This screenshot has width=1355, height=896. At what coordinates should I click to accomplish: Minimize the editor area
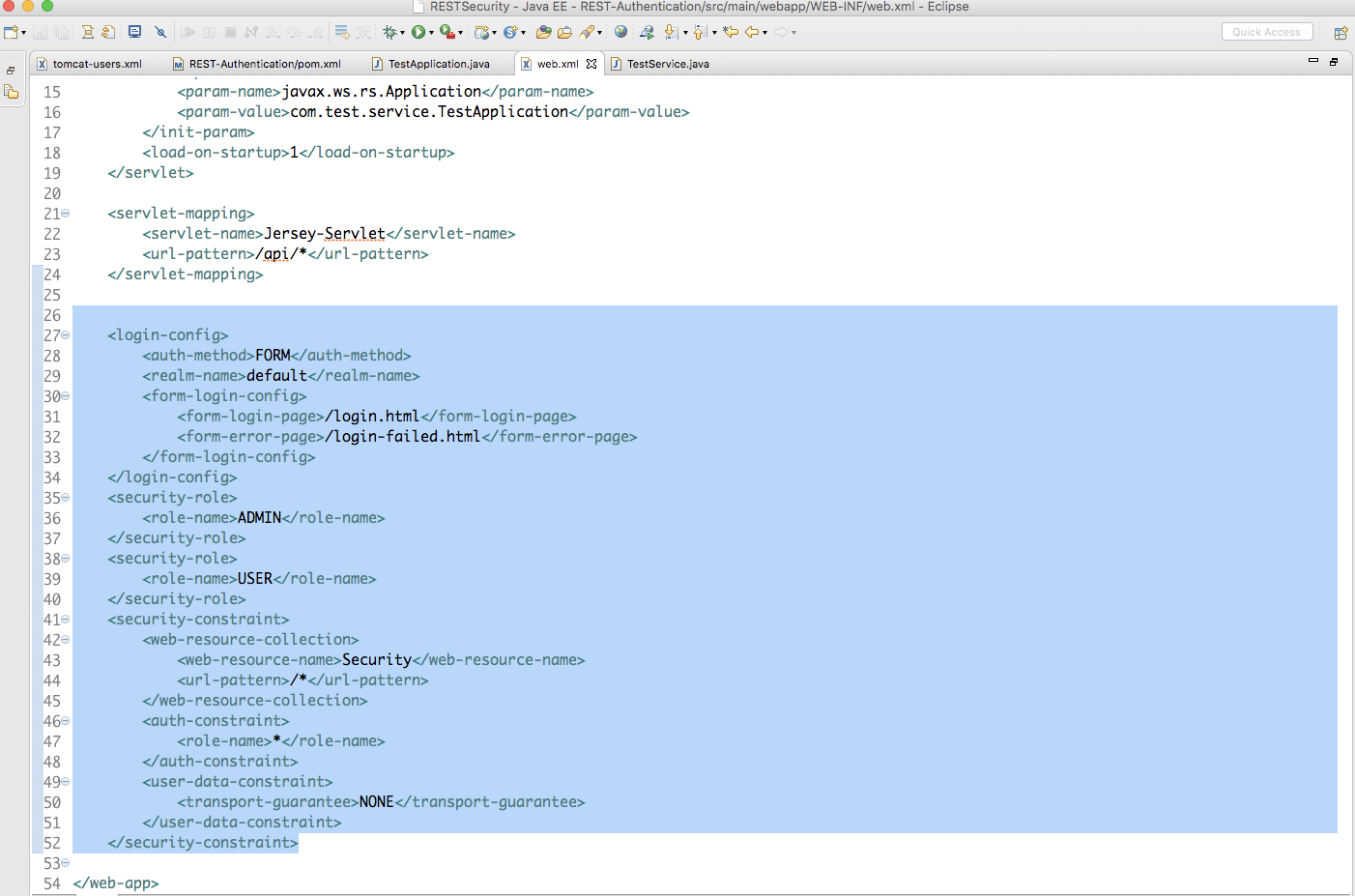[x=1313, y=61]
